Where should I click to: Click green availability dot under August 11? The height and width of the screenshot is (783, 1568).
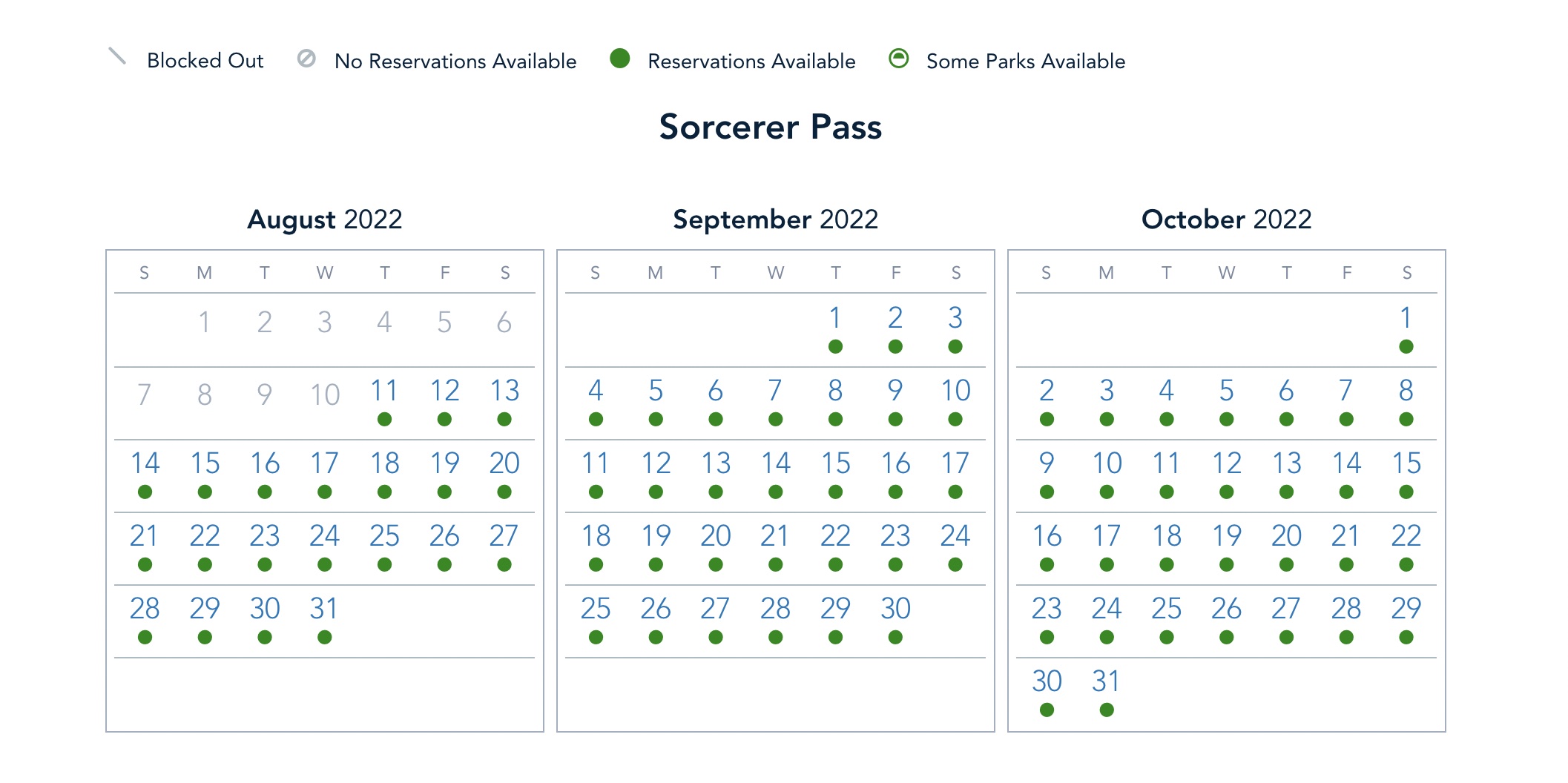(x=384, y=420)
